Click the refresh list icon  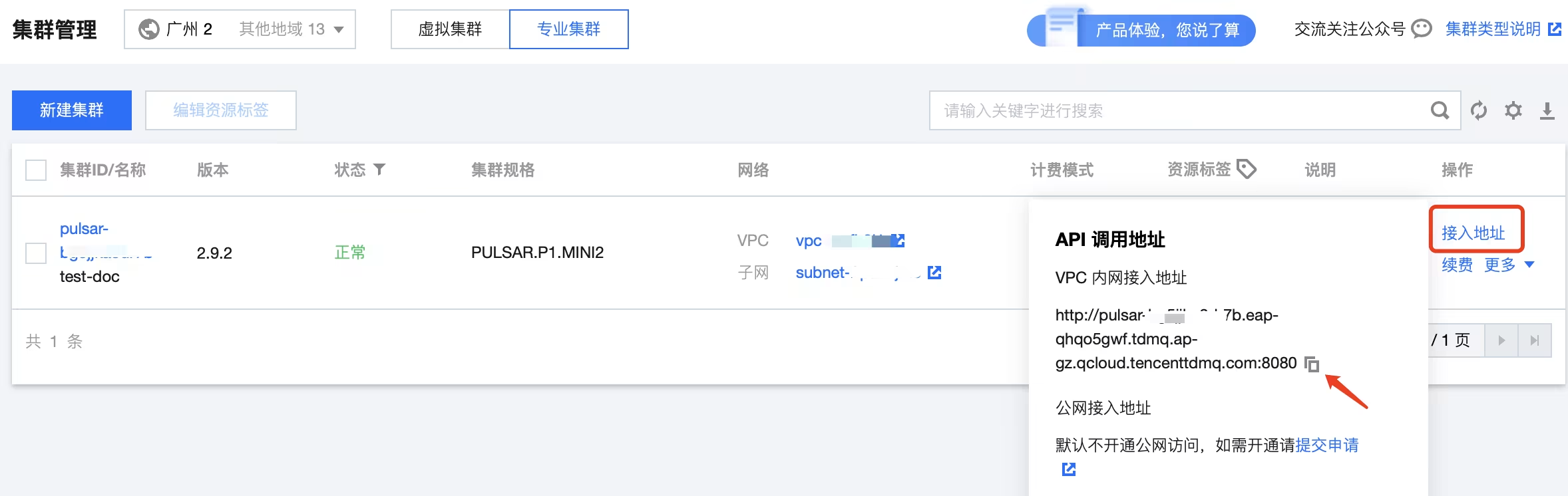click(1479, 110)
